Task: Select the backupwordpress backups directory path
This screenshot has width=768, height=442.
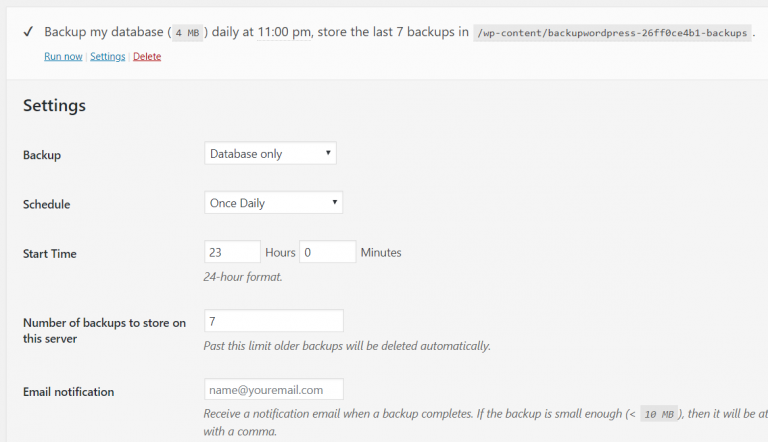Action: coord(612,33)
